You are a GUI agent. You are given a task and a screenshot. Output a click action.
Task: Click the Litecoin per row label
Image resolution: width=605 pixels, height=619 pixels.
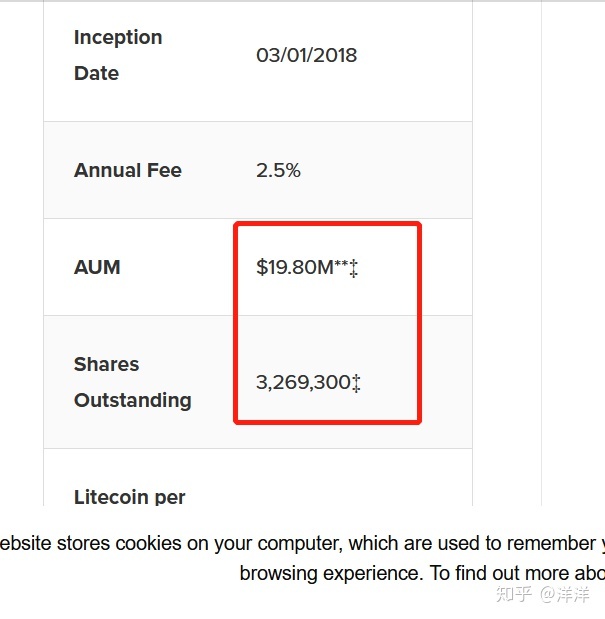click(129, 497)
